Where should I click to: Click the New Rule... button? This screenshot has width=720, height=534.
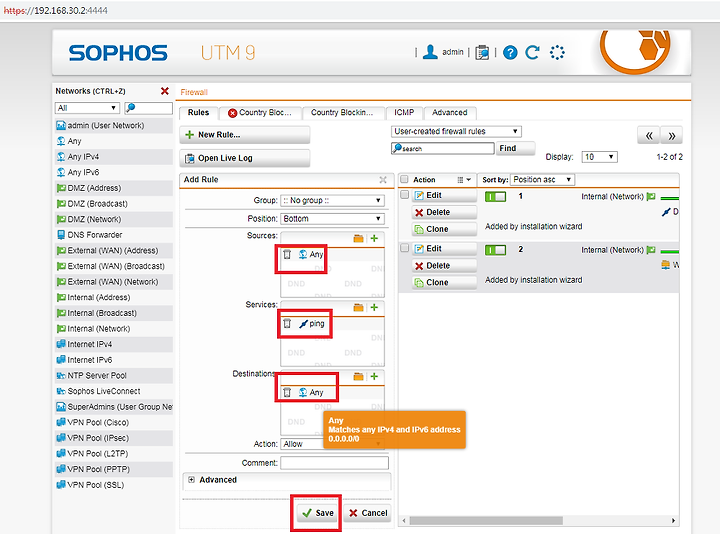[x=245, y=135]
